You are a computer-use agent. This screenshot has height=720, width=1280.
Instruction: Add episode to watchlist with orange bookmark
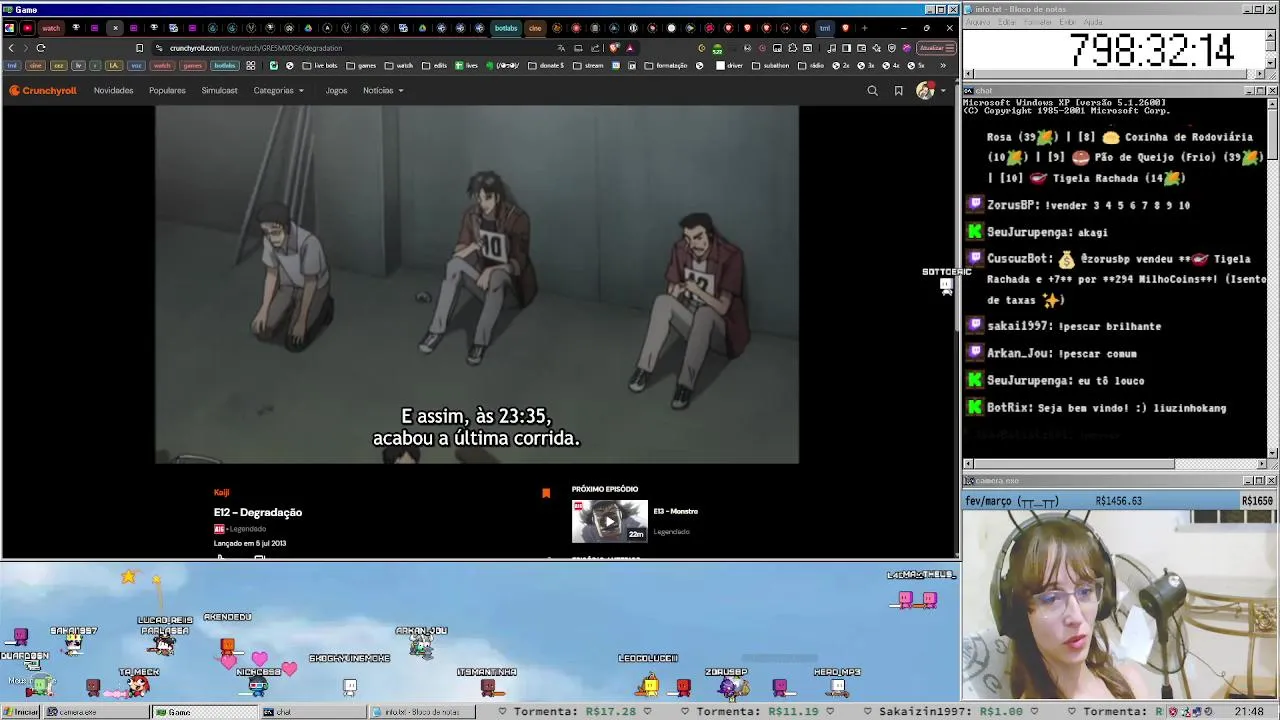[x=546, y=493]
